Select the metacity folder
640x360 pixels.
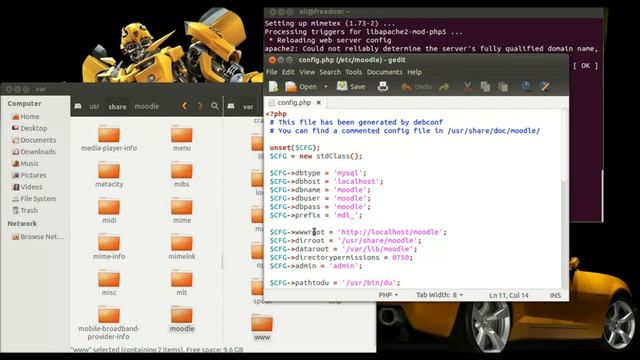tap(109, 174)
